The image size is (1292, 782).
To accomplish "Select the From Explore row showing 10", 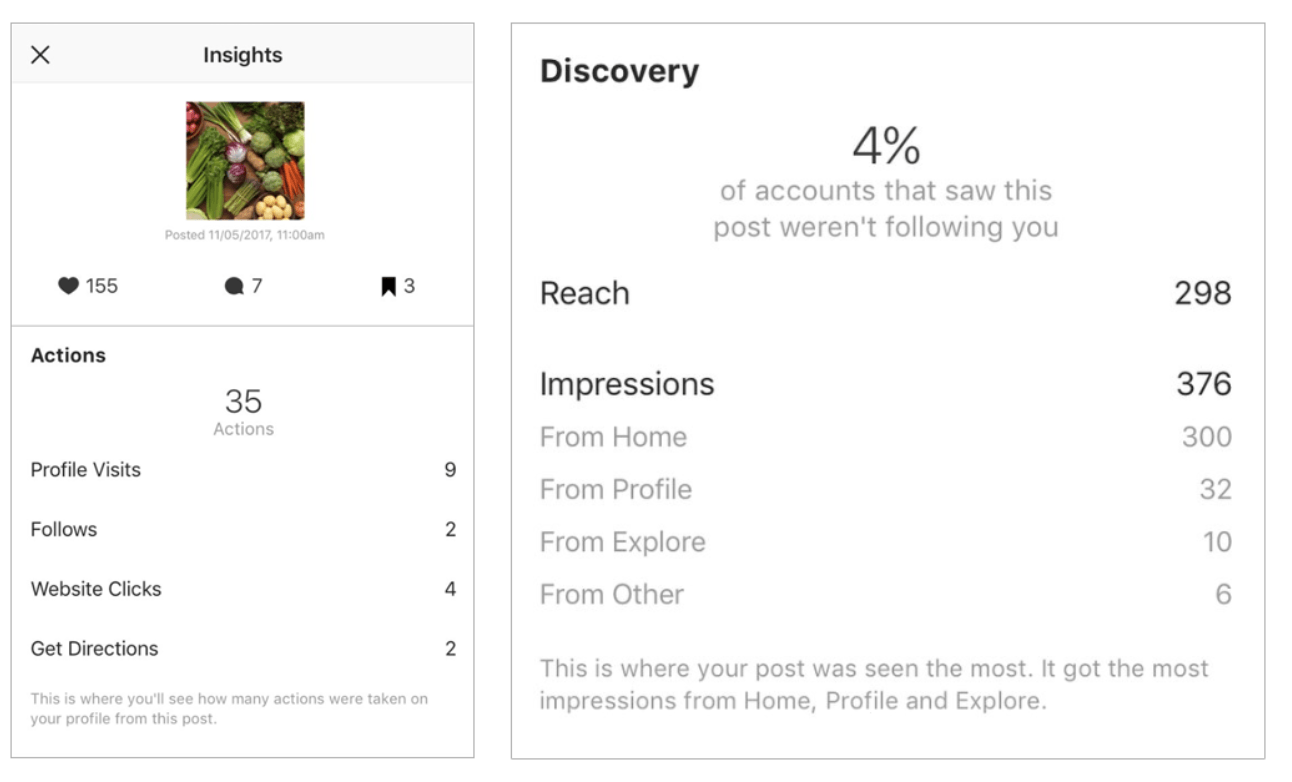I will click(x=622, y=541).
